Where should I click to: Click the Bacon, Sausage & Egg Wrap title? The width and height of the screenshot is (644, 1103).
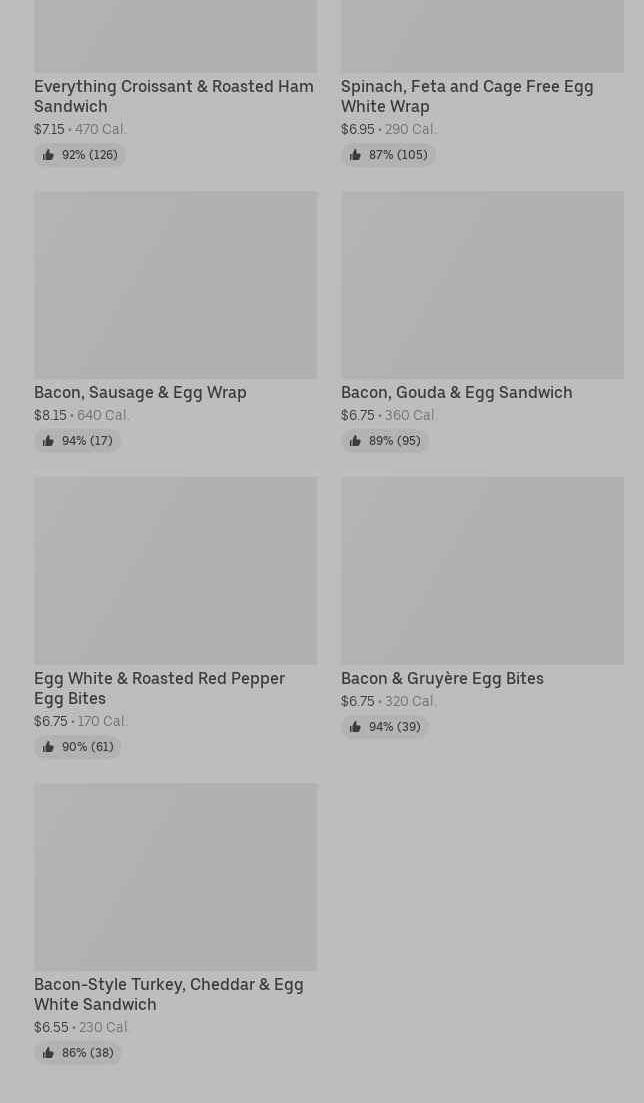(x=140, y=392)
